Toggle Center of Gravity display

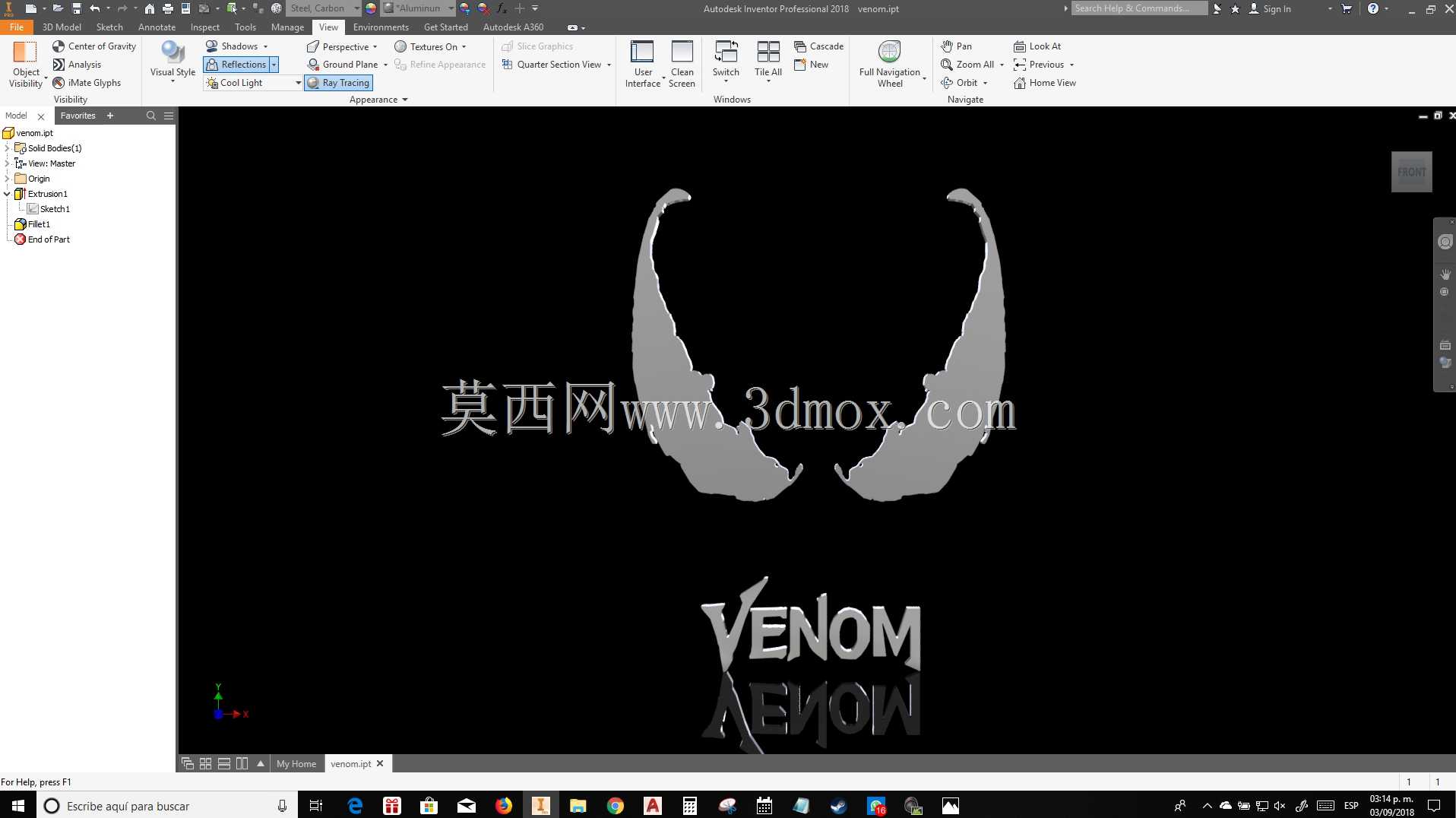pos(94,46)
